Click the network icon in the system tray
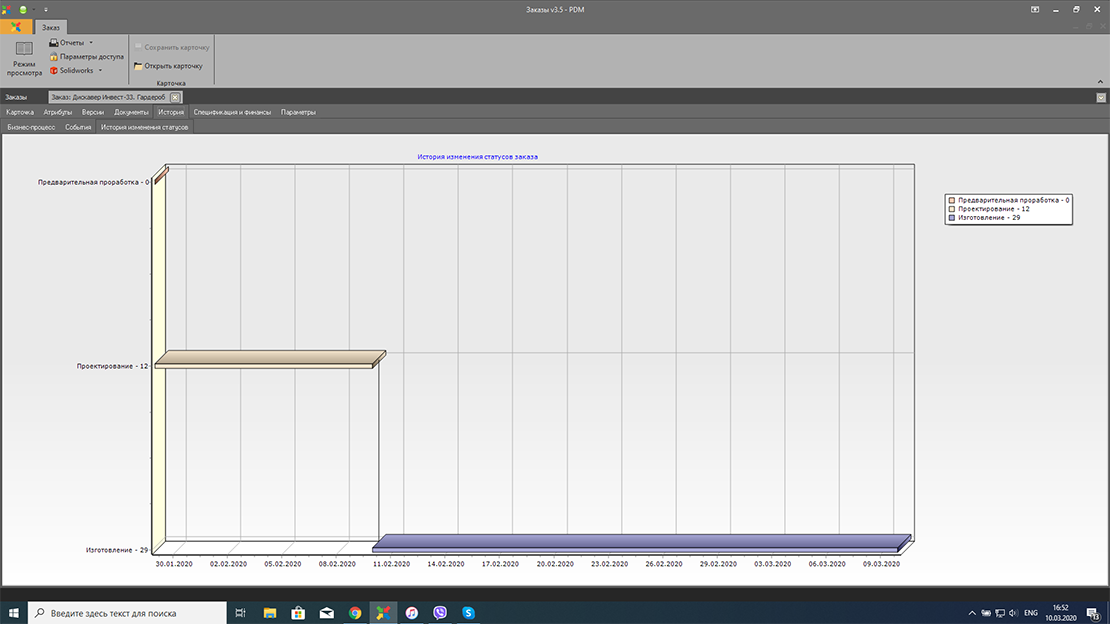The image size is (1110, 624). 1000,613
